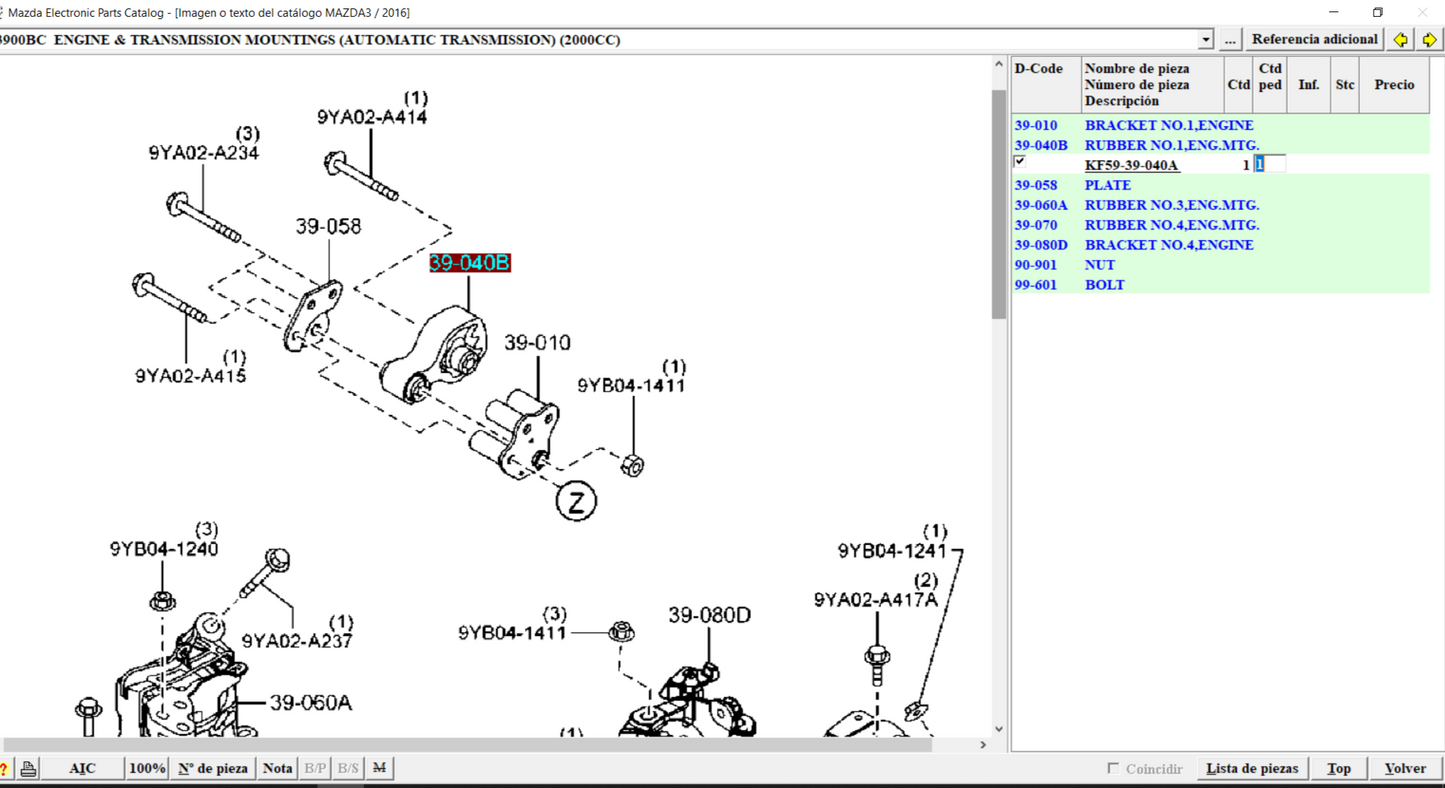Click the Precio column header
The height and width of the screenshot is (788, 1445).
coord(1394,84)
